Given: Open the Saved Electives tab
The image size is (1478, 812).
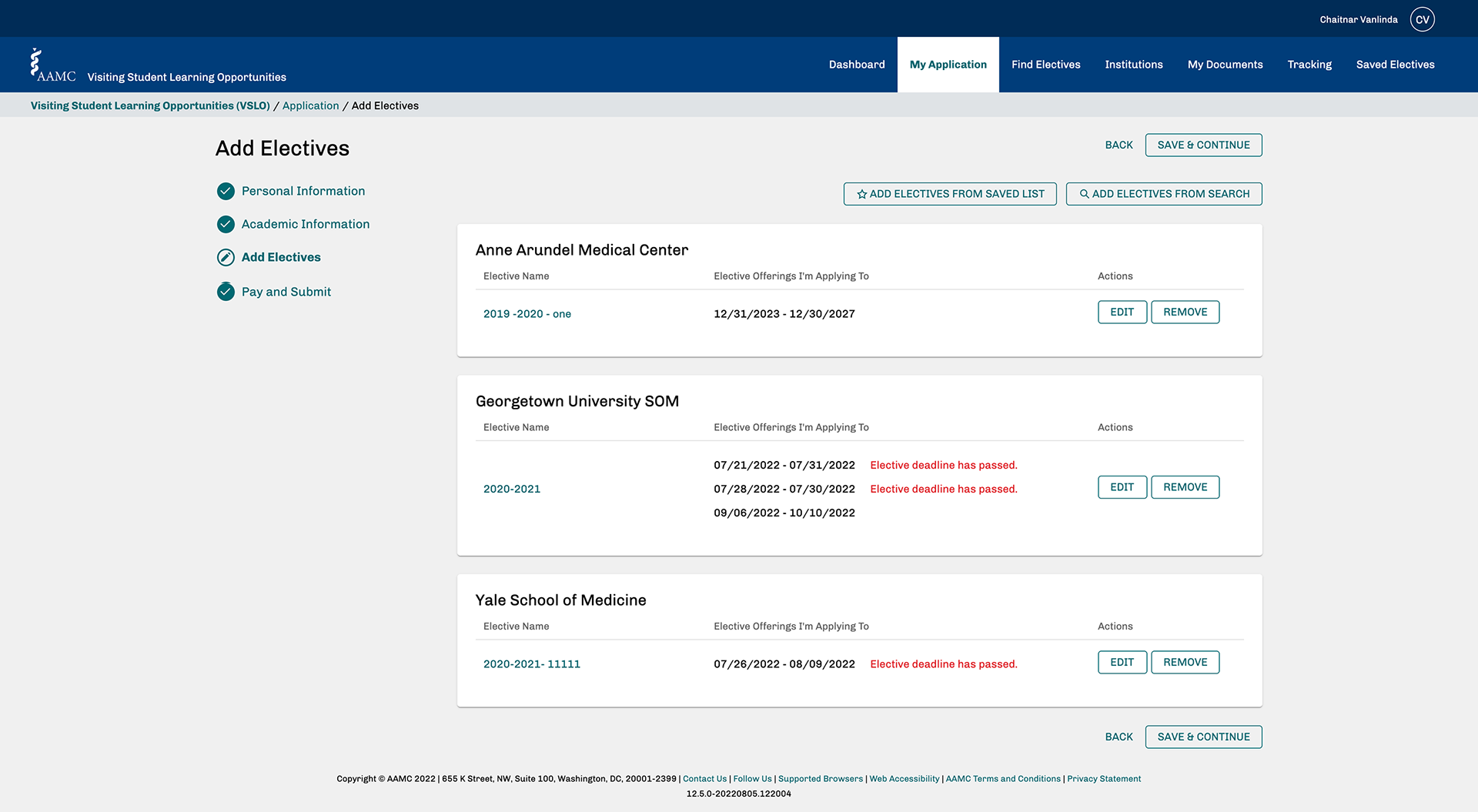Looking at the screenshot, I should click(1395, 65).
